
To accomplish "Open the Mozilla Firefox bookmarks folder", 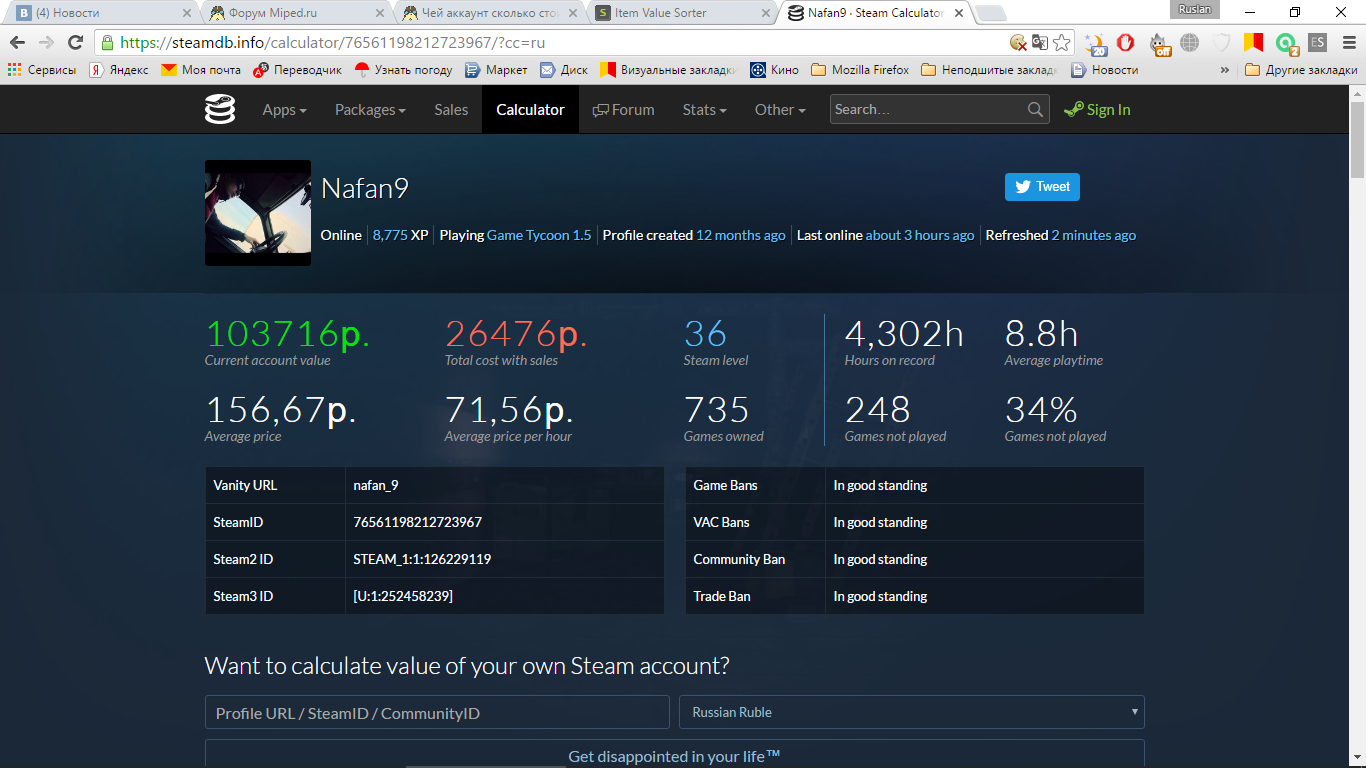I will 860,70.
